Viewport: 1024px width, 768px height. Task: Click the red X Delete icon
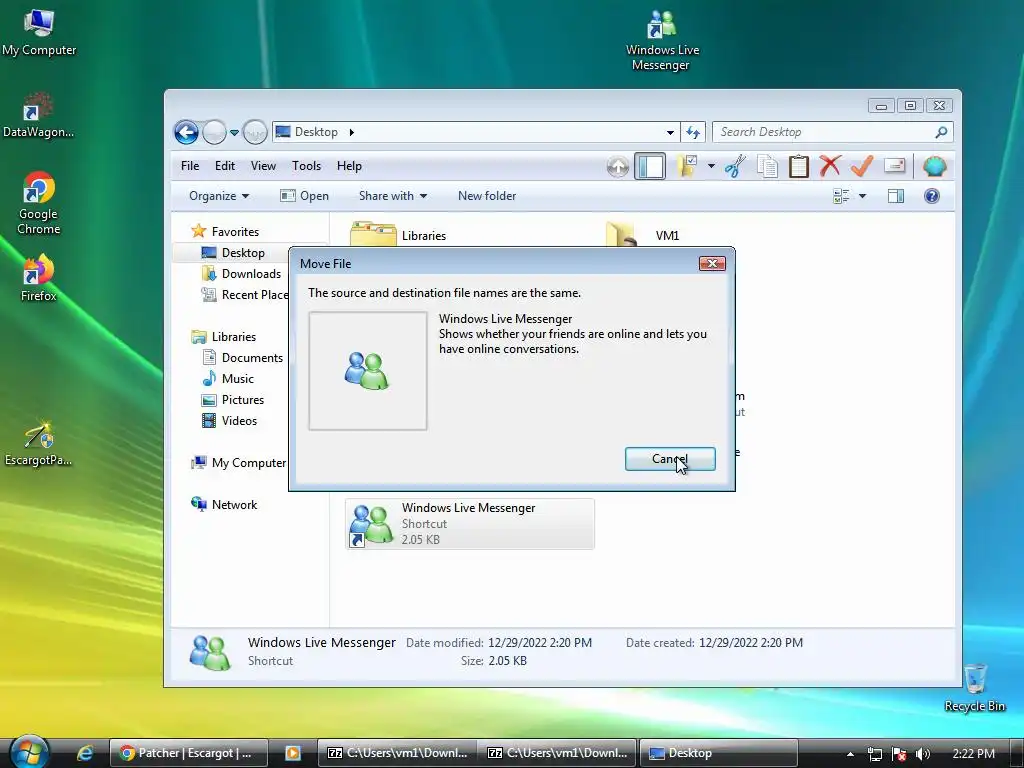coord(830,167)
